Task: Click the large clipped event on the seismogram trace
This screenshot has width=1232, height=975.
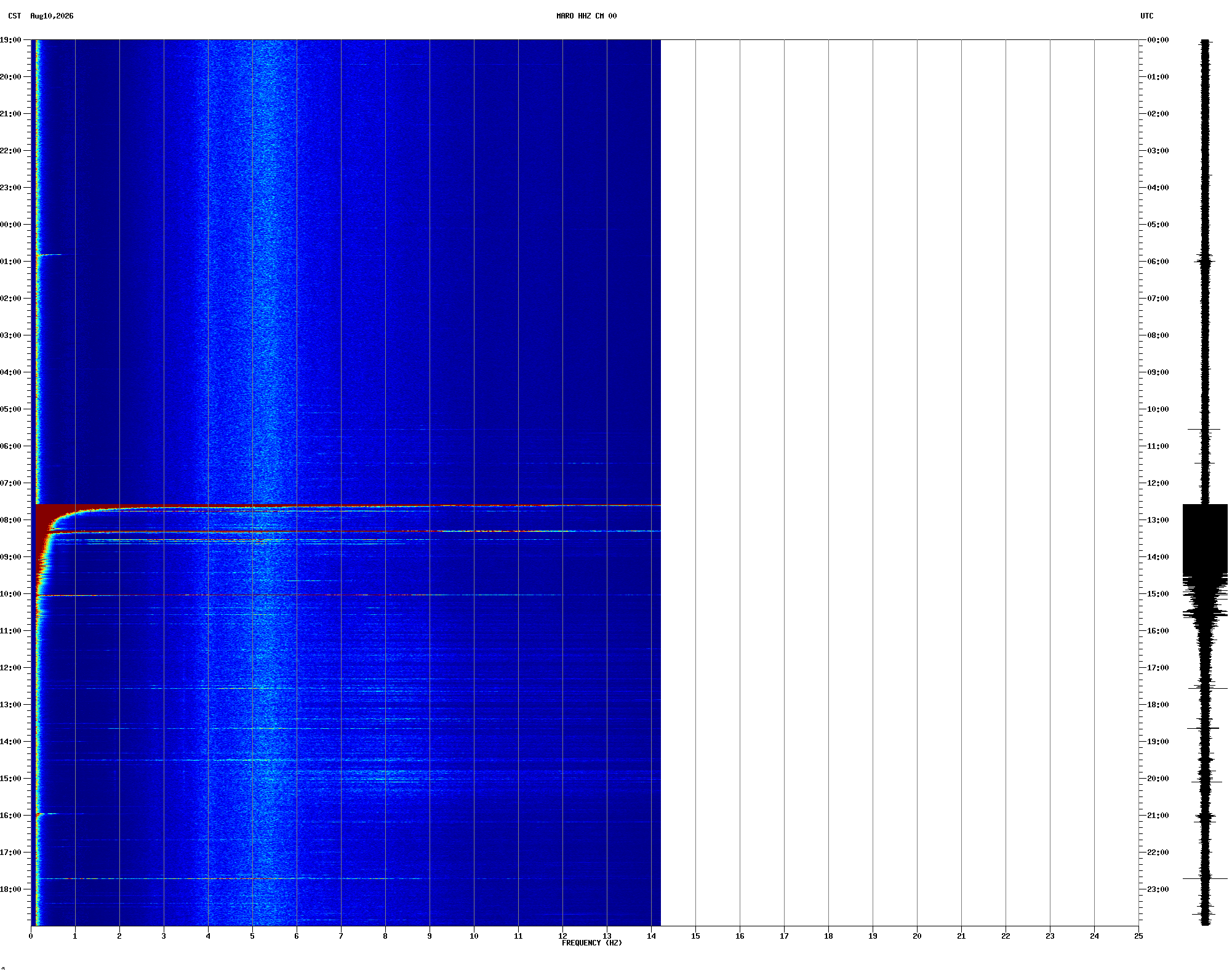Action: click(1205, 540)
